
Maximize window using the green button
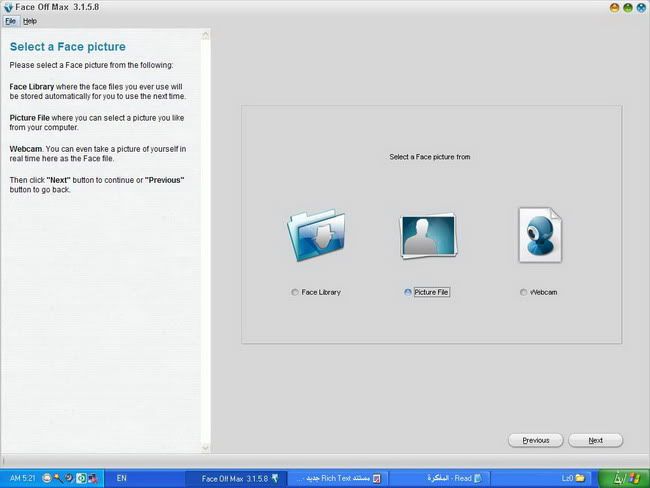pos(628,7)
